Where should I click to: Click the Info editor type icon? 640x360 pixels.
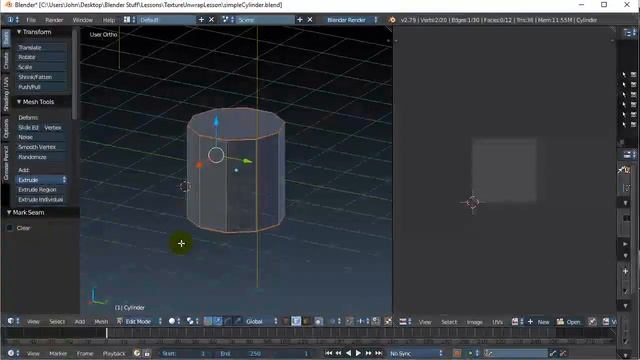coord(13,20)
